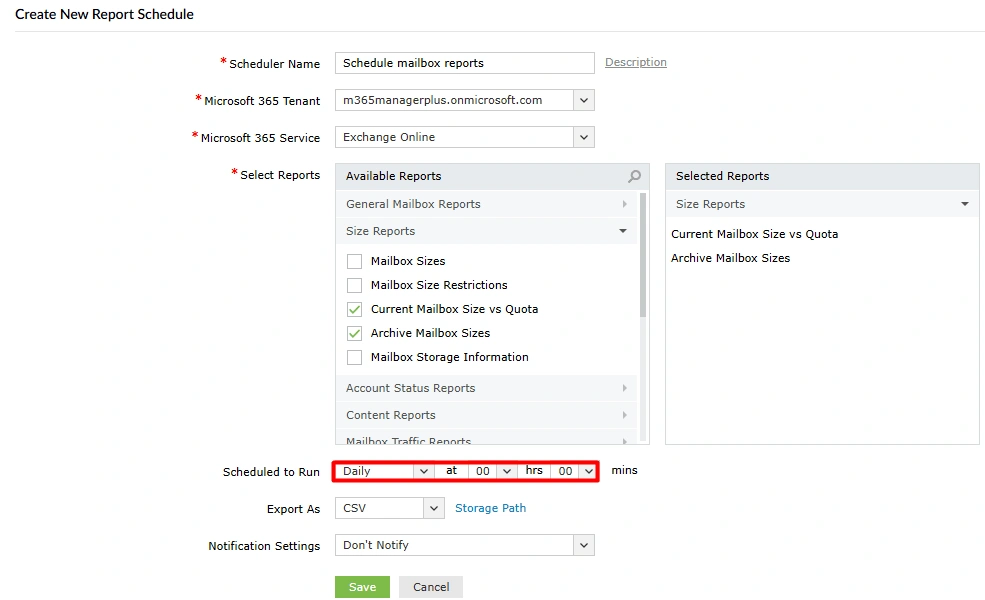The image size is (985, 600).
Task: Open the Microsoft 365 Tenant dropdown
Action: click(583, 100)
